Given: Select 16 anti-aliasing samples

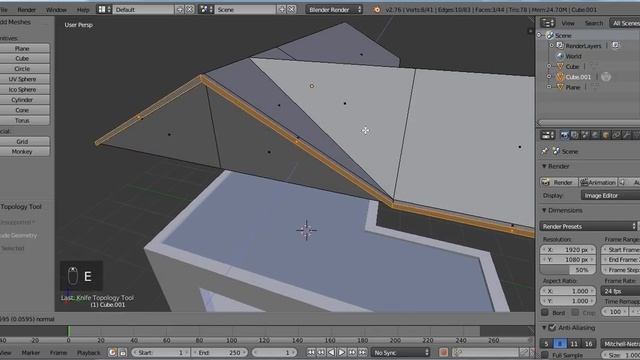Looking at the screenshot, I should pyautogui.click(x=589, y=344).
